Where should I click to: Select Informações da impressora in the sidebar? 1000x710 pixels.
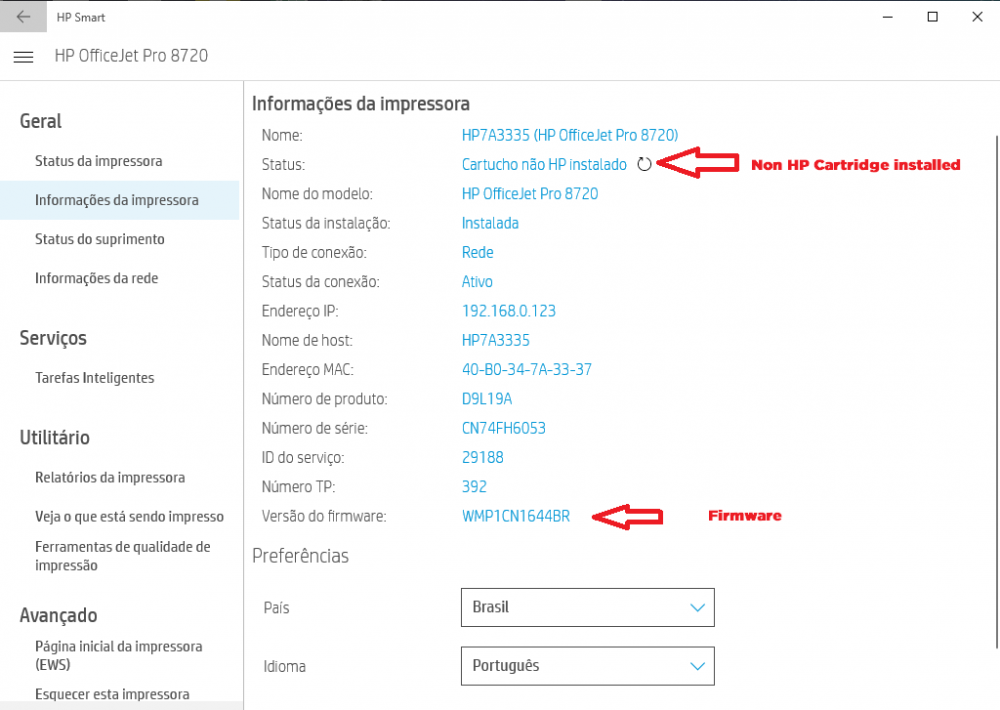pyautogui.click(x=119, y=200)
